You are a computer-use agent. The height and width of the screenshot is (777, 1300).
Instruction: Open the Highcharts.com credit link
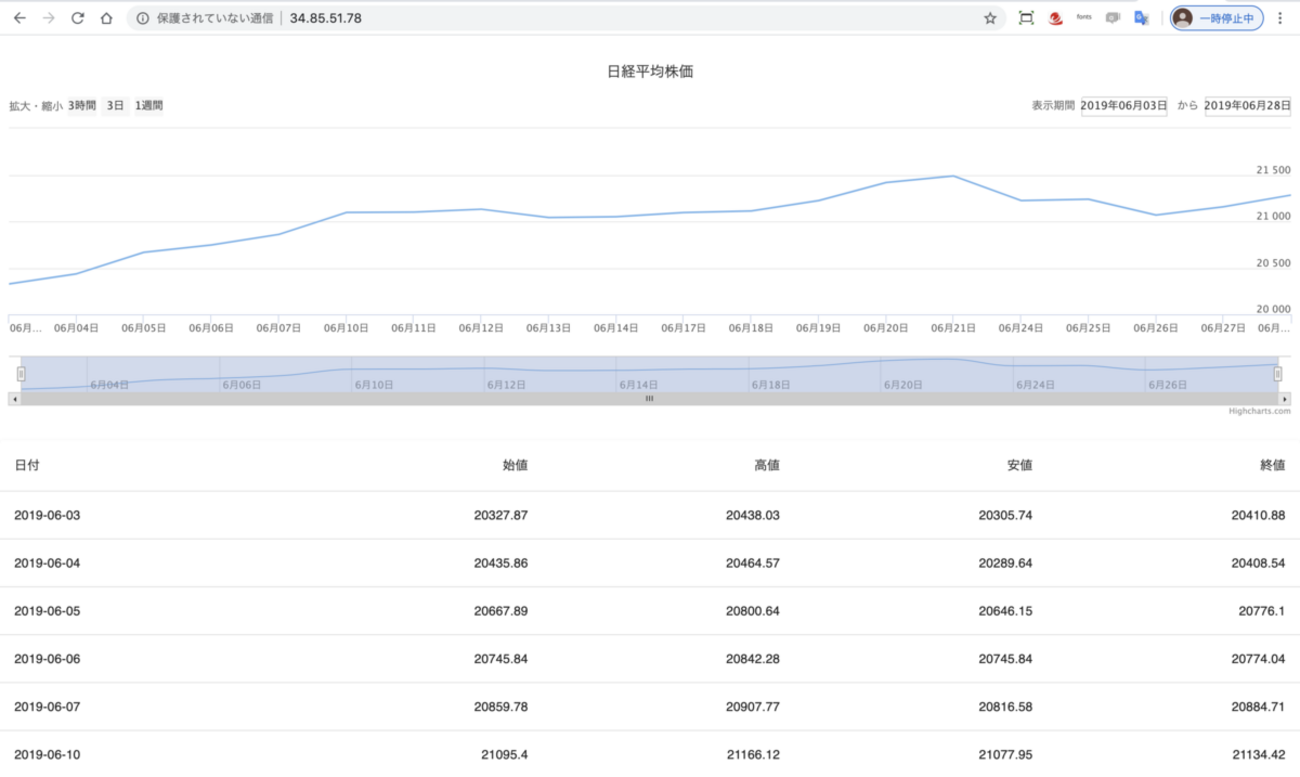(1259, 410)
